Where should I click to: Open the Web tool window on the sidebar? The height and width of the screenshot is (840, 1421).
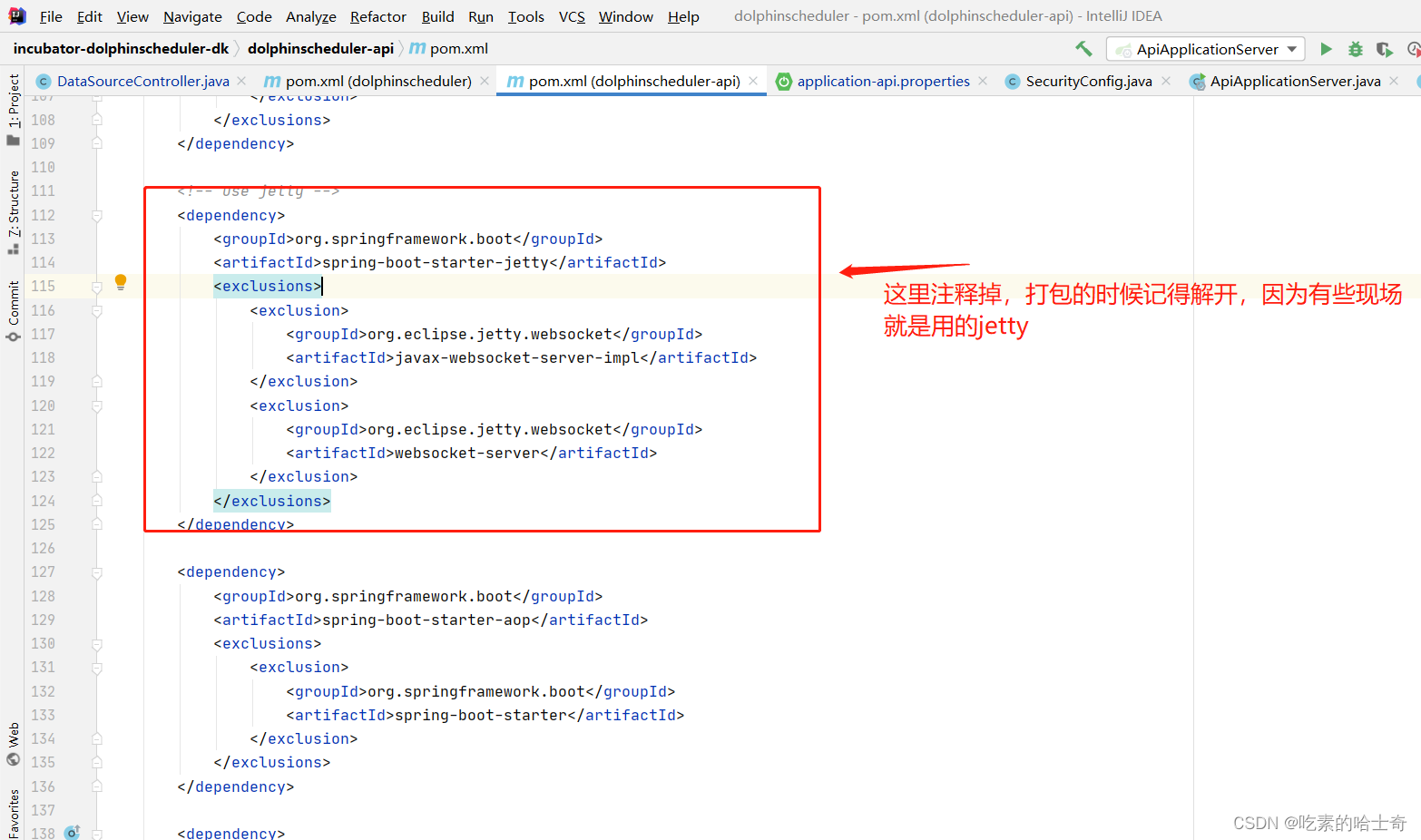coord(13,744)
